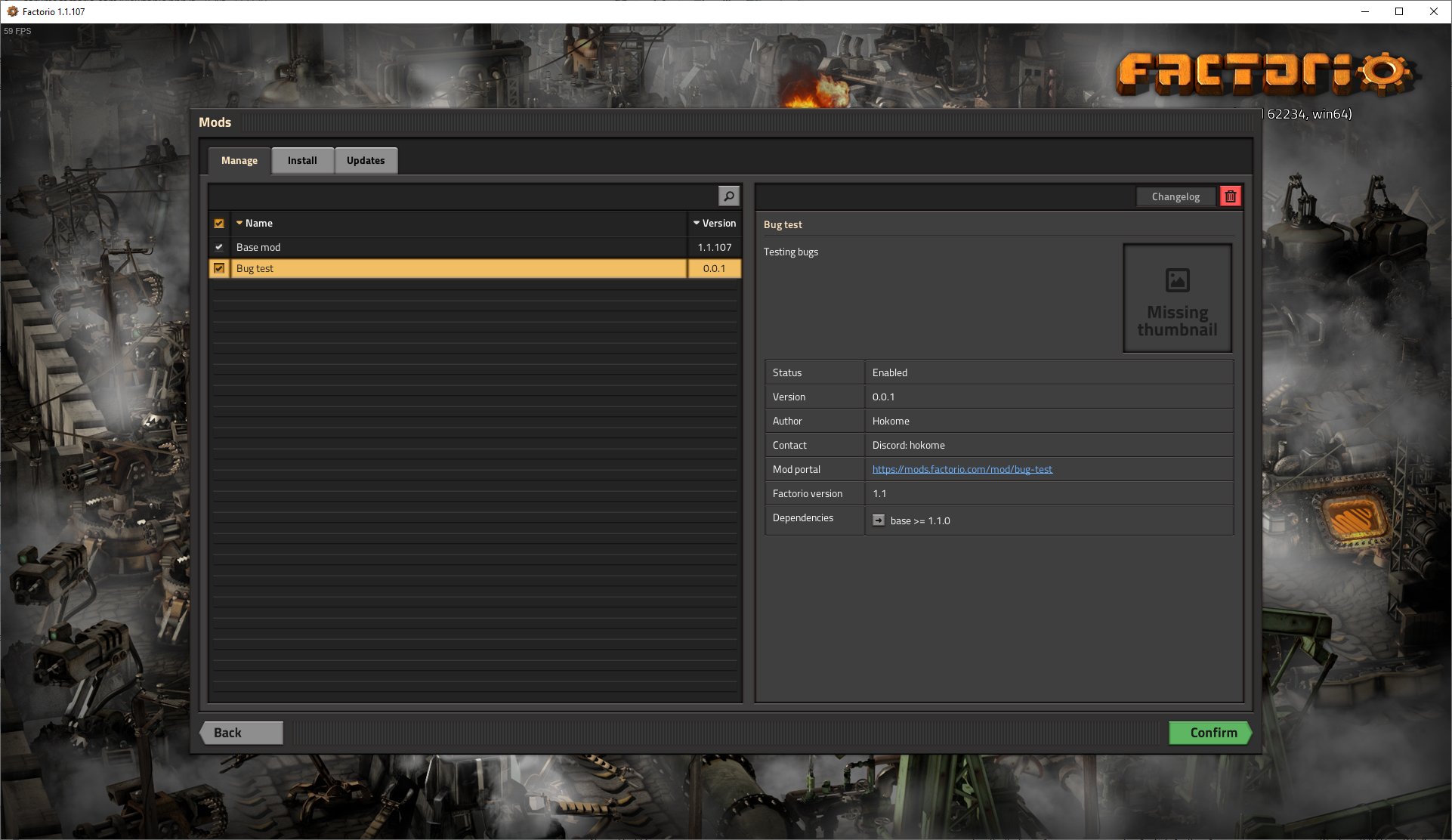This screenshot has width=1452, height=840.
Task: Click the missing thumbnail image placeholder
Action: 1177,298
